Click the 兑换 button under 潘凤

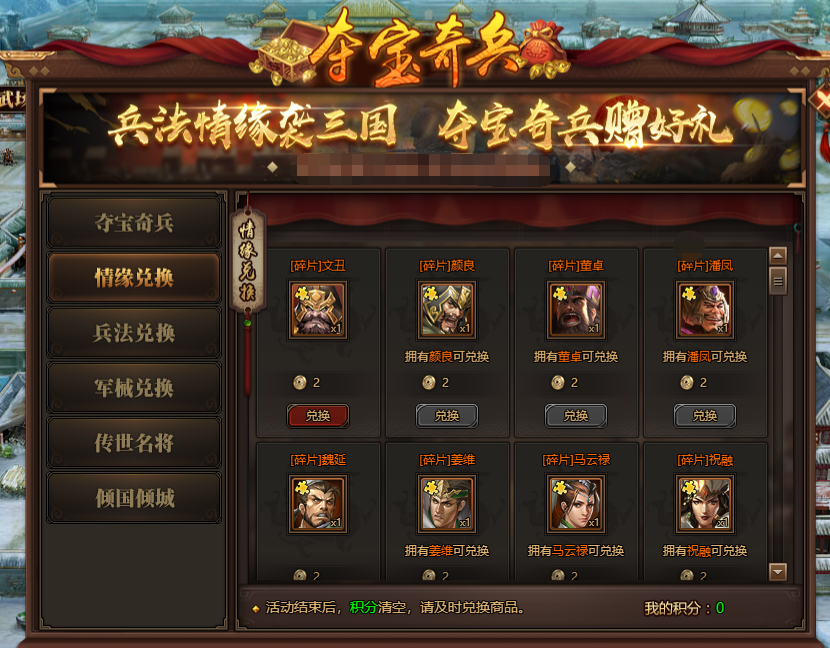coord(705,416)
